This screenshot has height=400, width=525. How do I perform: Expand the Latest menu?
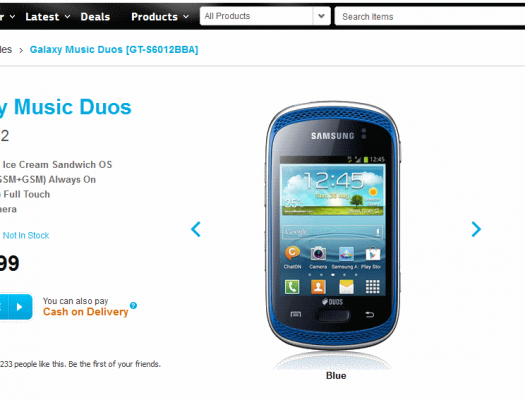[x=48, y=17]
